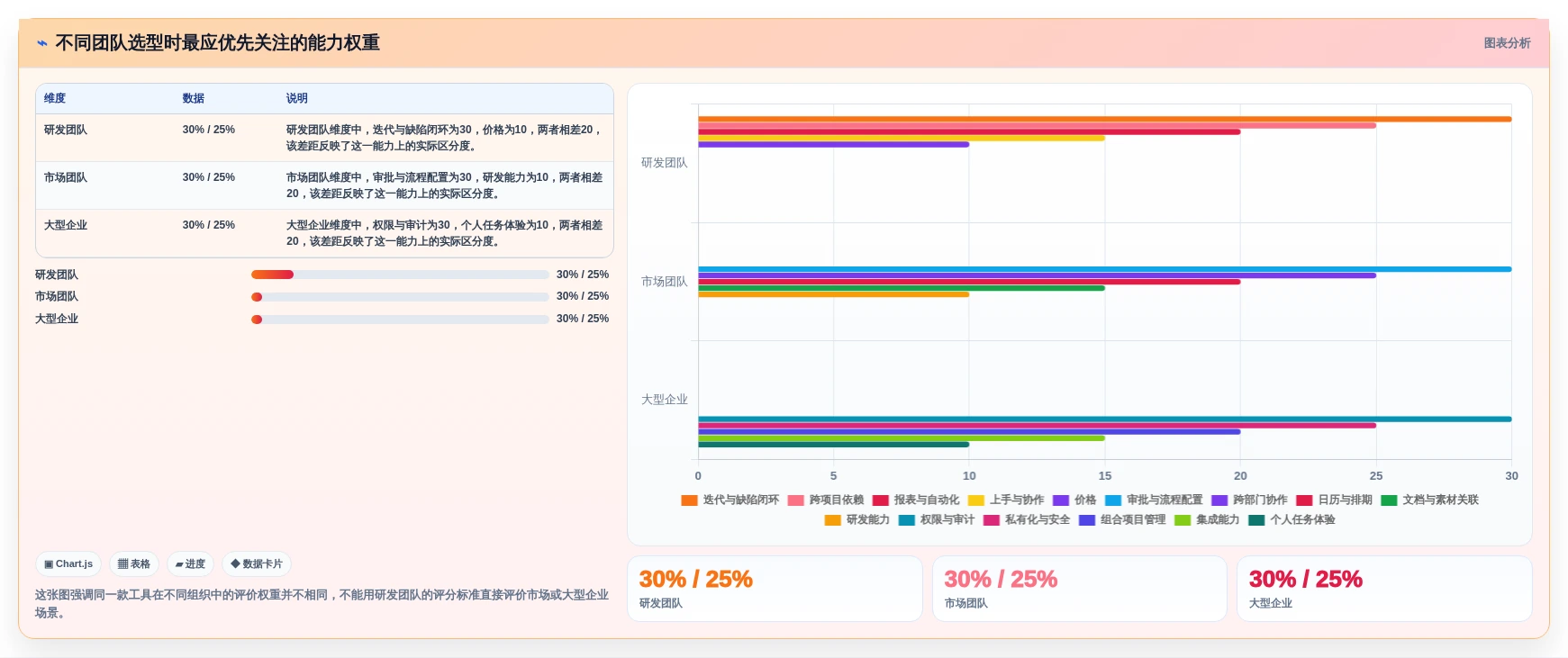
Task: Toggle the 迭代与缺陷闭环 legend item
Action: tap(730, 500)
